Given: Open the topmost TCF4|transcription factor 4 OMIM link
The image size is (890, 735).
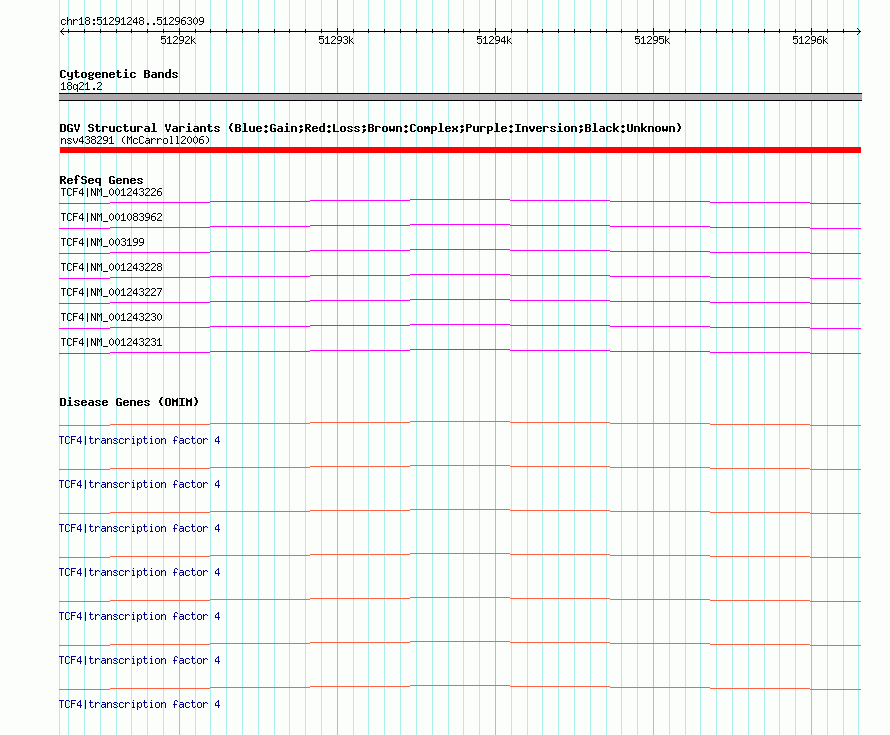Looking at the screenshot, I should point(140,440).
